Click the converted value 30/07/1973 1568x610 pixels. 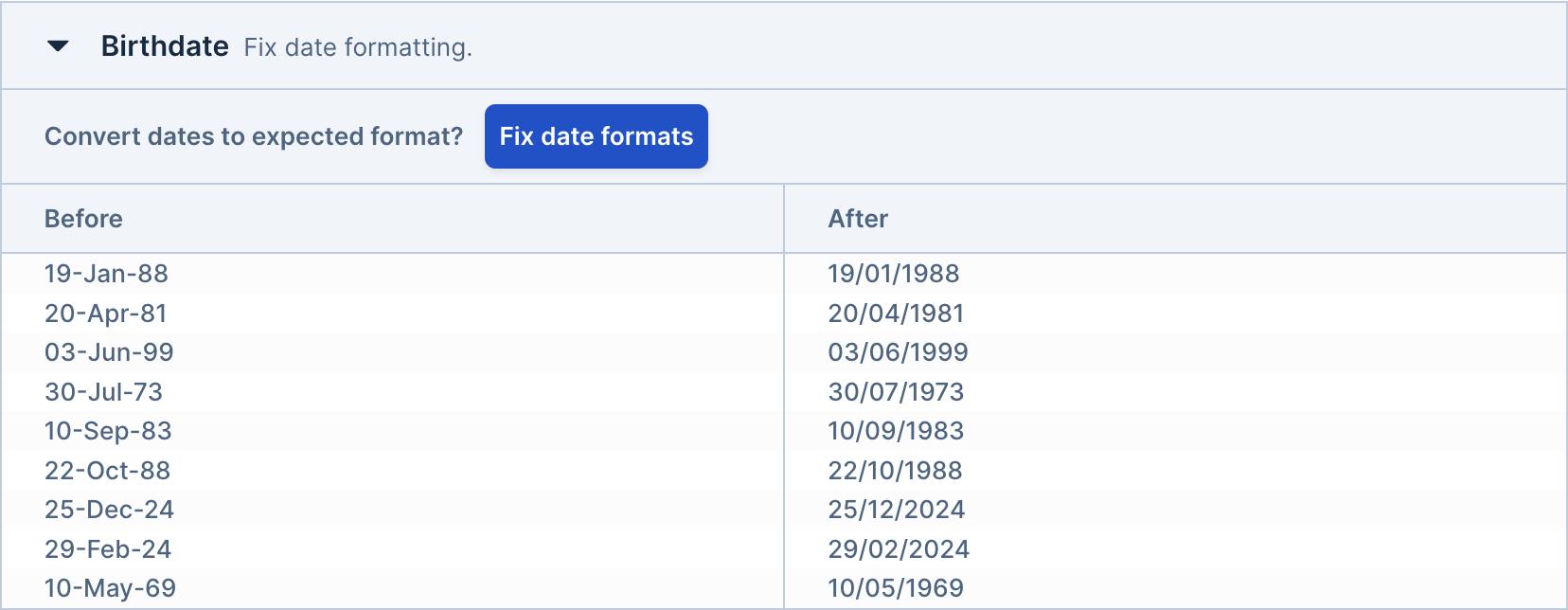click(894, 391)
